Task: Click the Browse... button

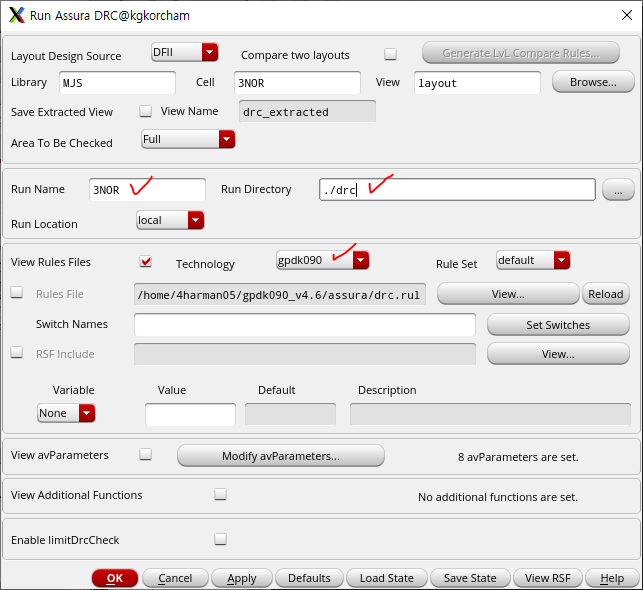Action: coord(593,82)
